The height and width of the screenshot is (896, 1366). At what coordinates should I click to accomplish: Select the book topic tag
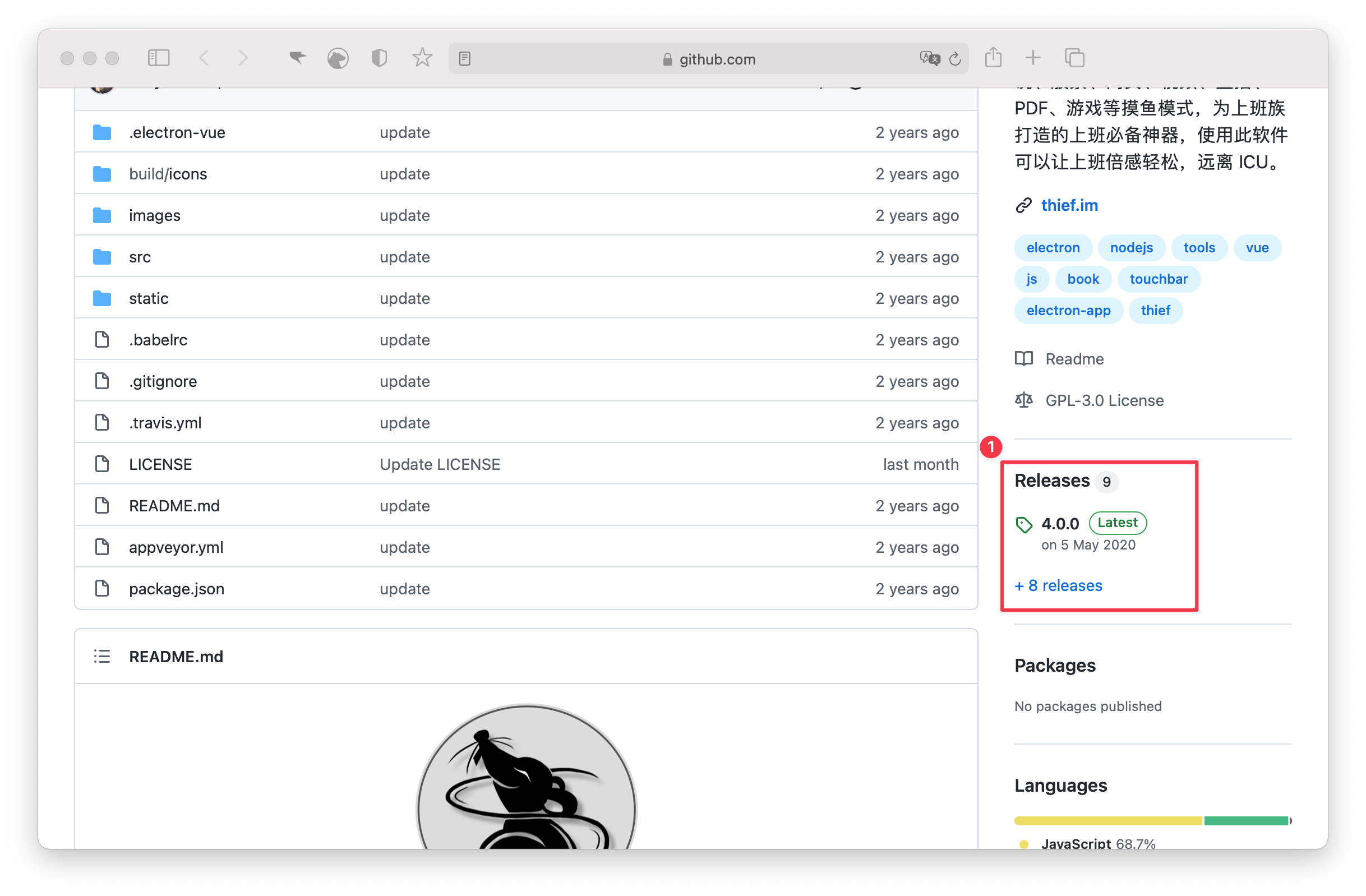click(1083, 279)
